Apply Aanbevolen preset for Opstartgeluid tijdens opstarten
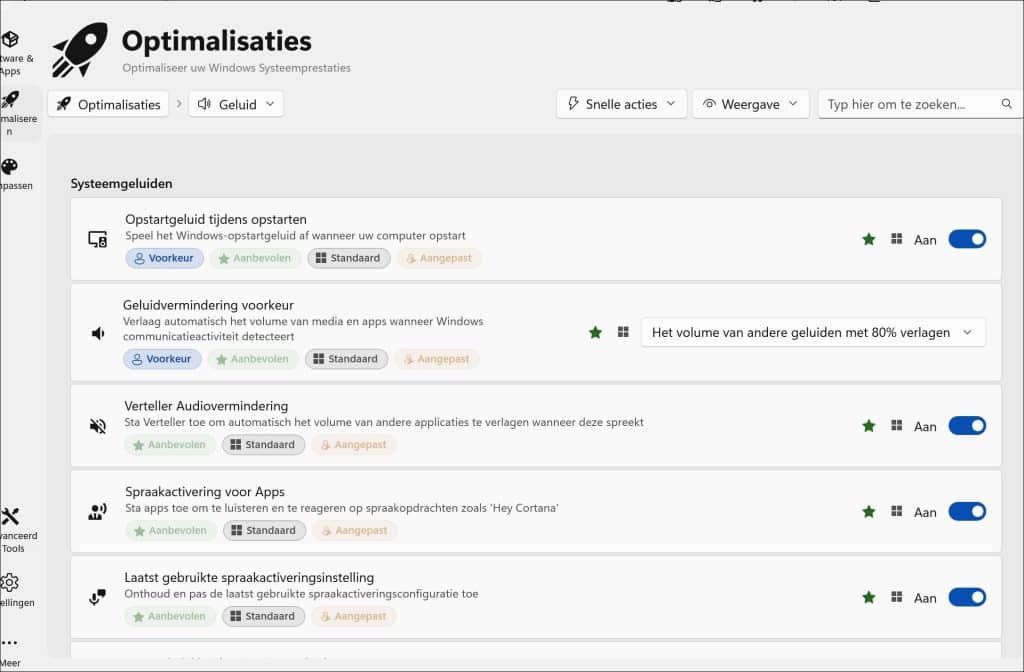 pyautogui.click(x=255, y=258)
